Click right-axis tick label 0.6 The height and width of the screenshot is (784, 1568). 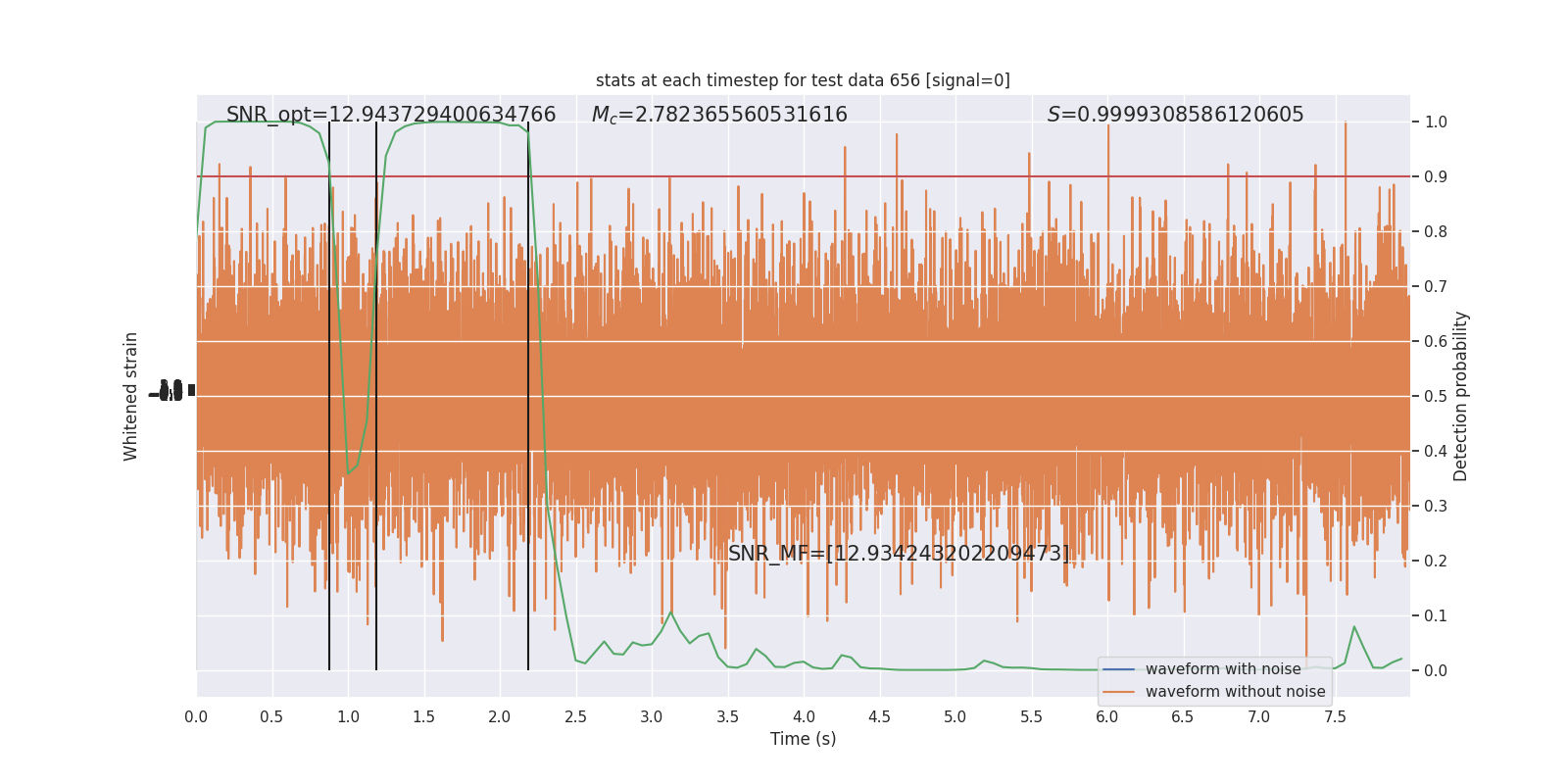pyautogui.click(x=1436, y=342)
